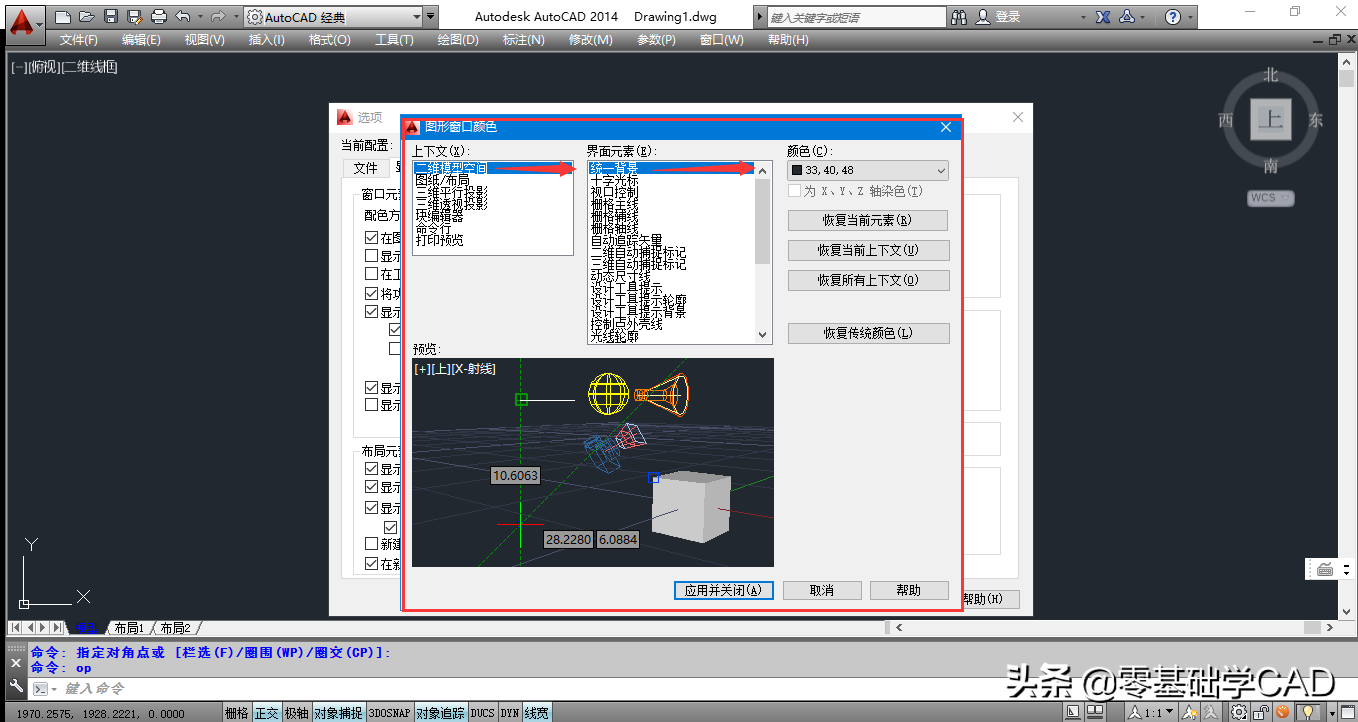Viewport: 1358px width, 722px height.
Task: Click the Autodesk Exchange X icon
Action: click(x=1102, y=17)
